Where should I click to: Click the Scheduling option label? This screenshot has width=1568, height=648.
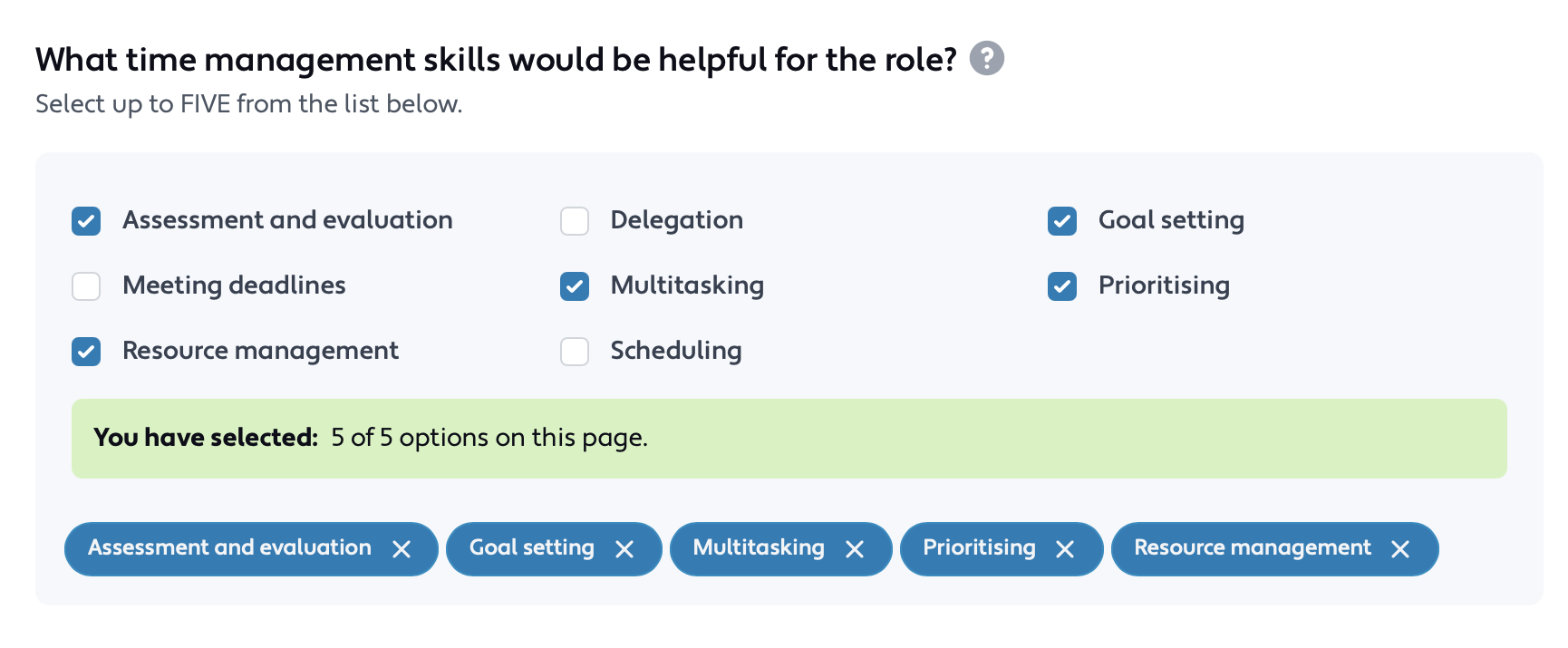pos(675,351)
